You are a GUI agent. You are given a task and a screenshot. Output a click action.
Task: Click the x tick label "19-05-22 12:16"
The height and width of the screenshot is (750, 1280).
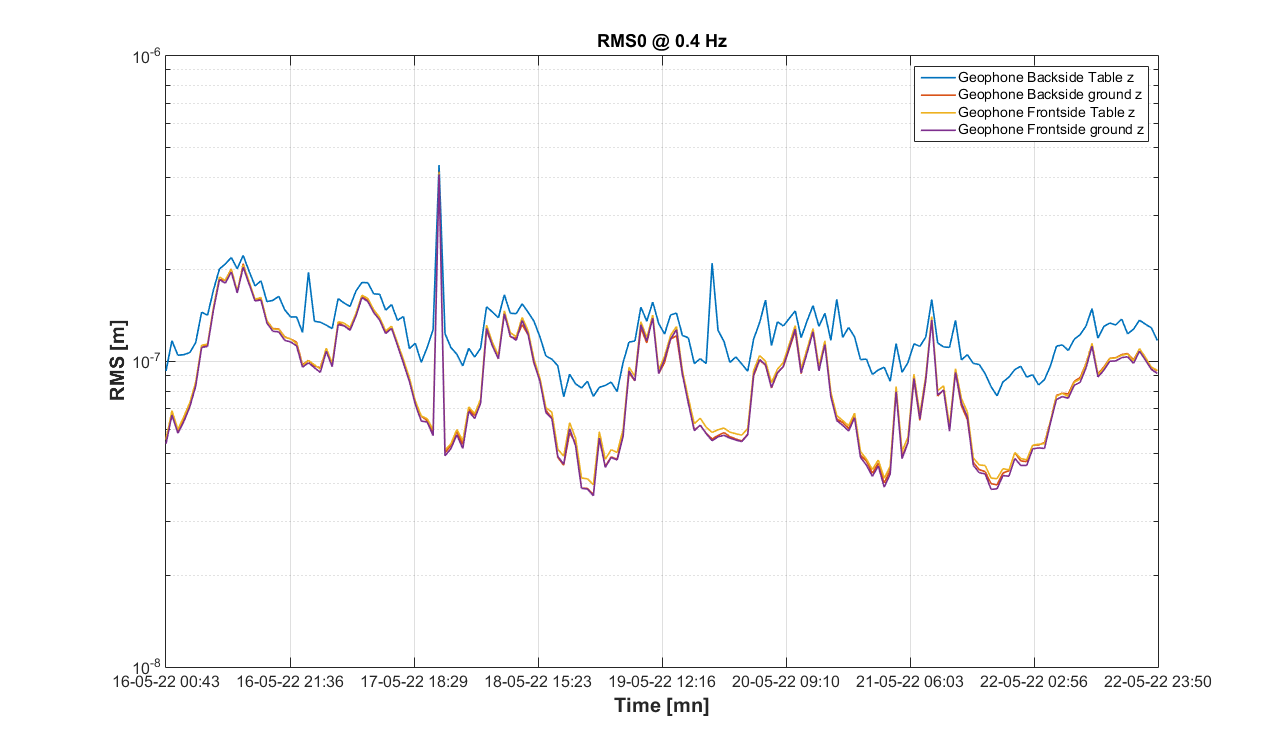(x=662, y=682)
